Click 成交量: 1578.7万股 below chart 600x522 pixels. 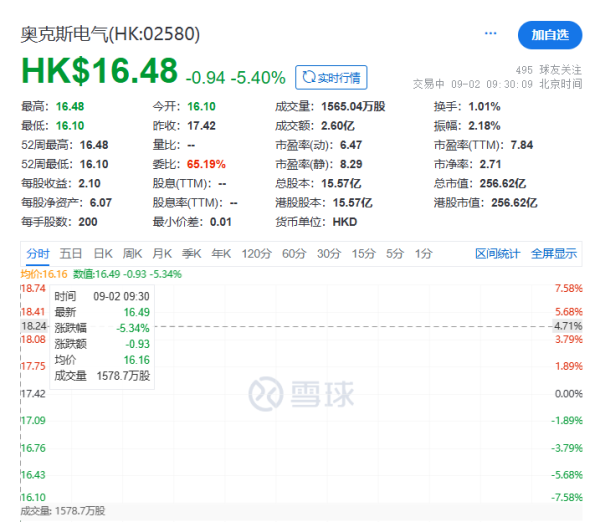click(63, 511)
